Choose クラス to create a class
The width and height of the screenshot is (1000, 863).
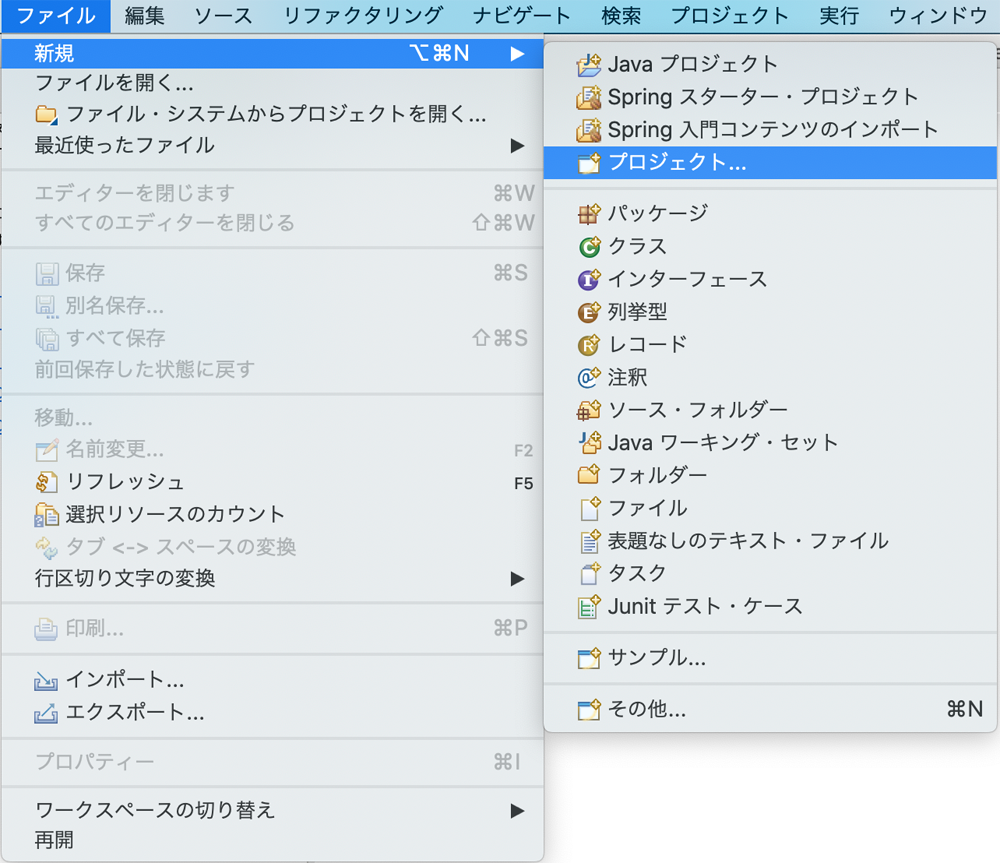tap(770, 246)
